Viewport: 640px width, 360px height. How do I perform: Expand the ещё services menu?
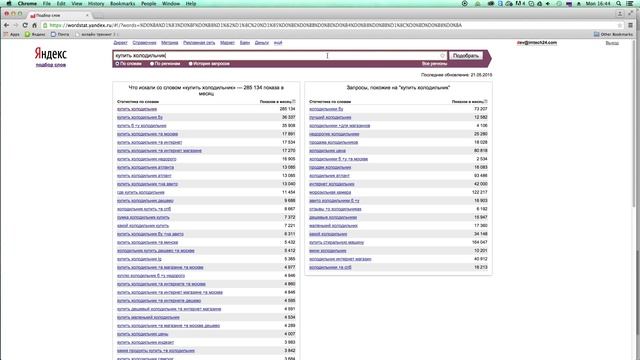(278, 43)
